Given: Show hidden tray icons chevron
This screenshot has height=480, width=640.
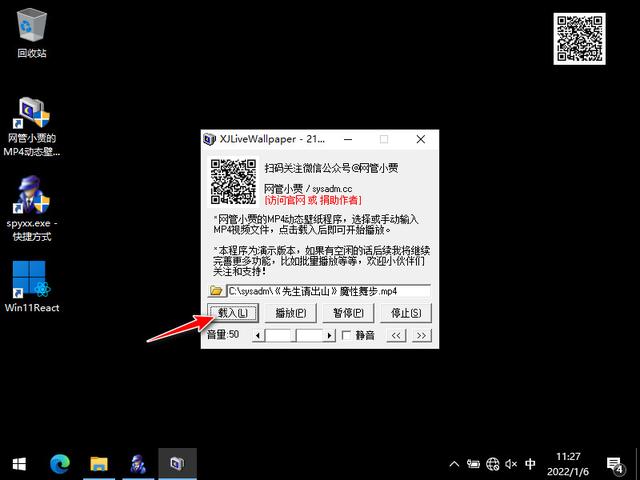Looking at the screenshot, I should [x=454, y=464].
